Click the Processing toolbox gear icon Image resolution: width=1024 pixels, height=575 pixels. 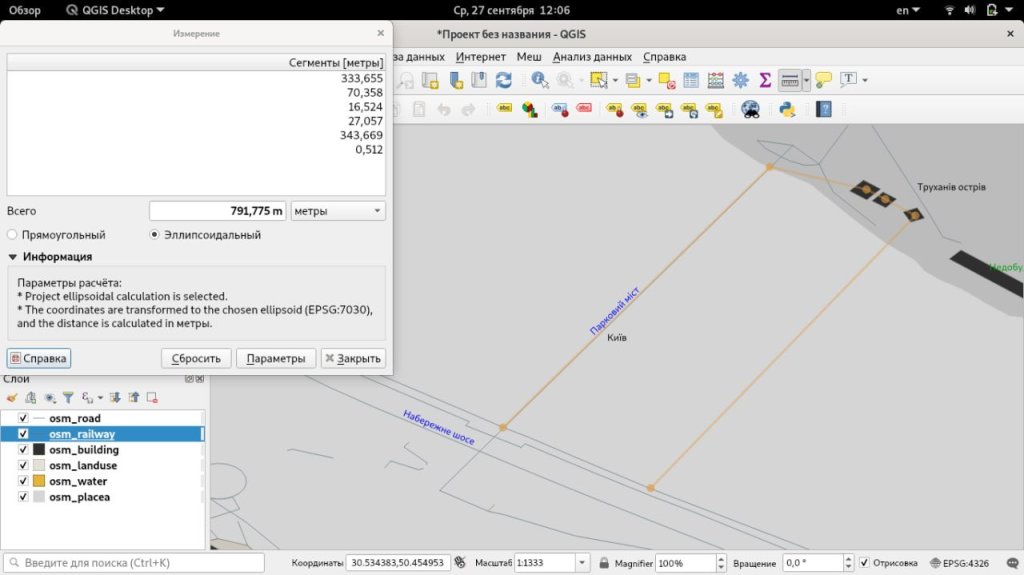[741, 80]
